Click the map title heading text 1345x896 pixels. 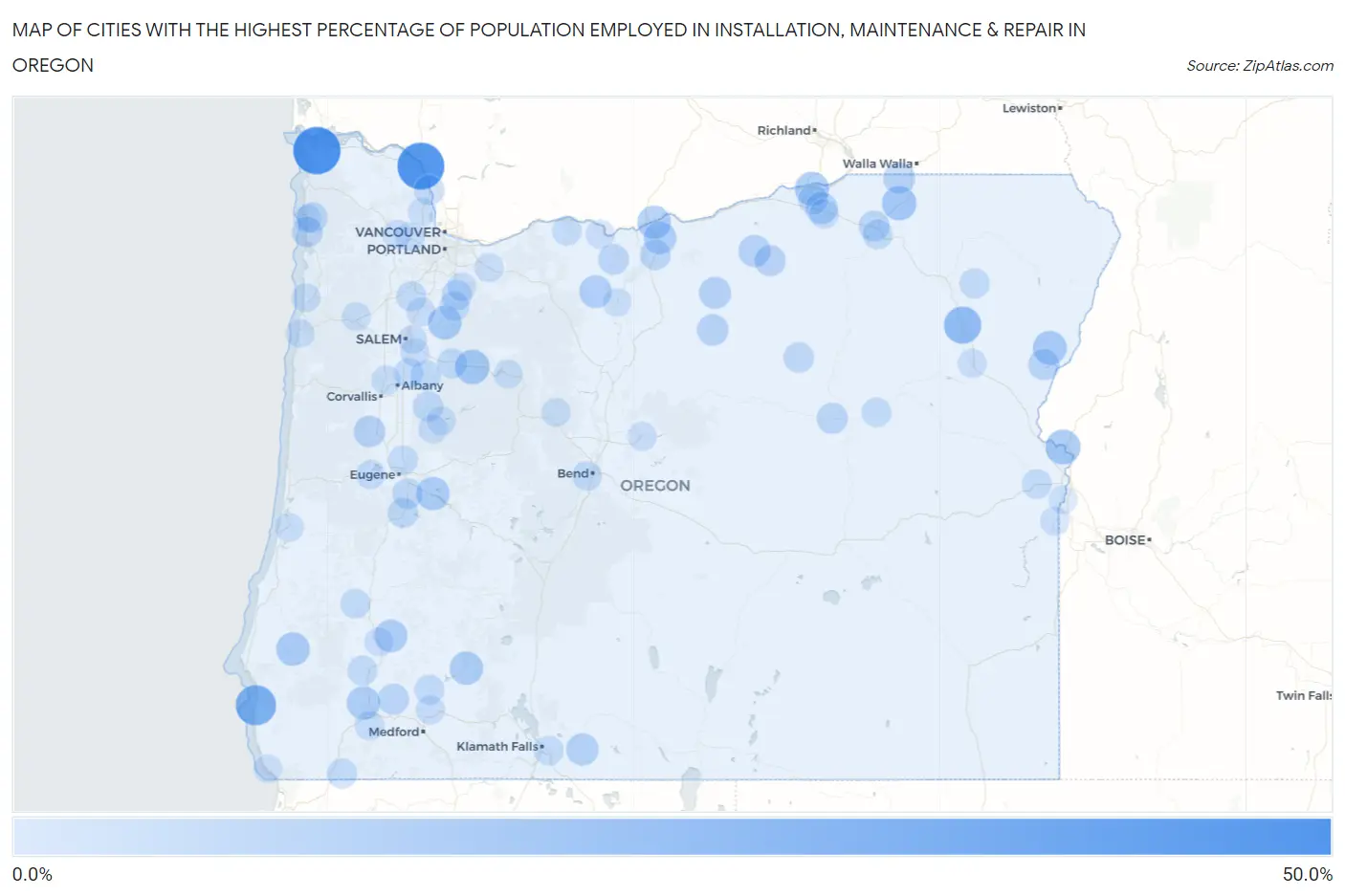pos(549,47)
